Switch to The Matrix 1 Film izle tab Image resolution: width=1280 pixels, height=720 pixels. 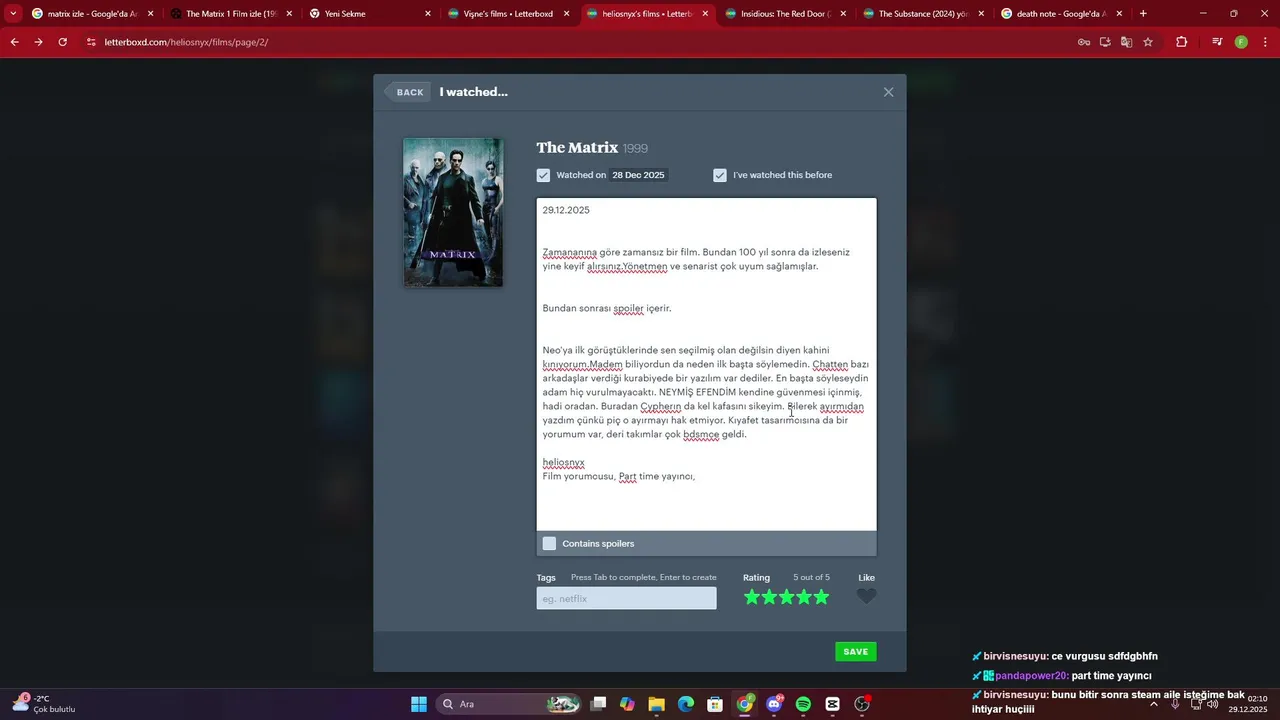click(x=230, y=14)
